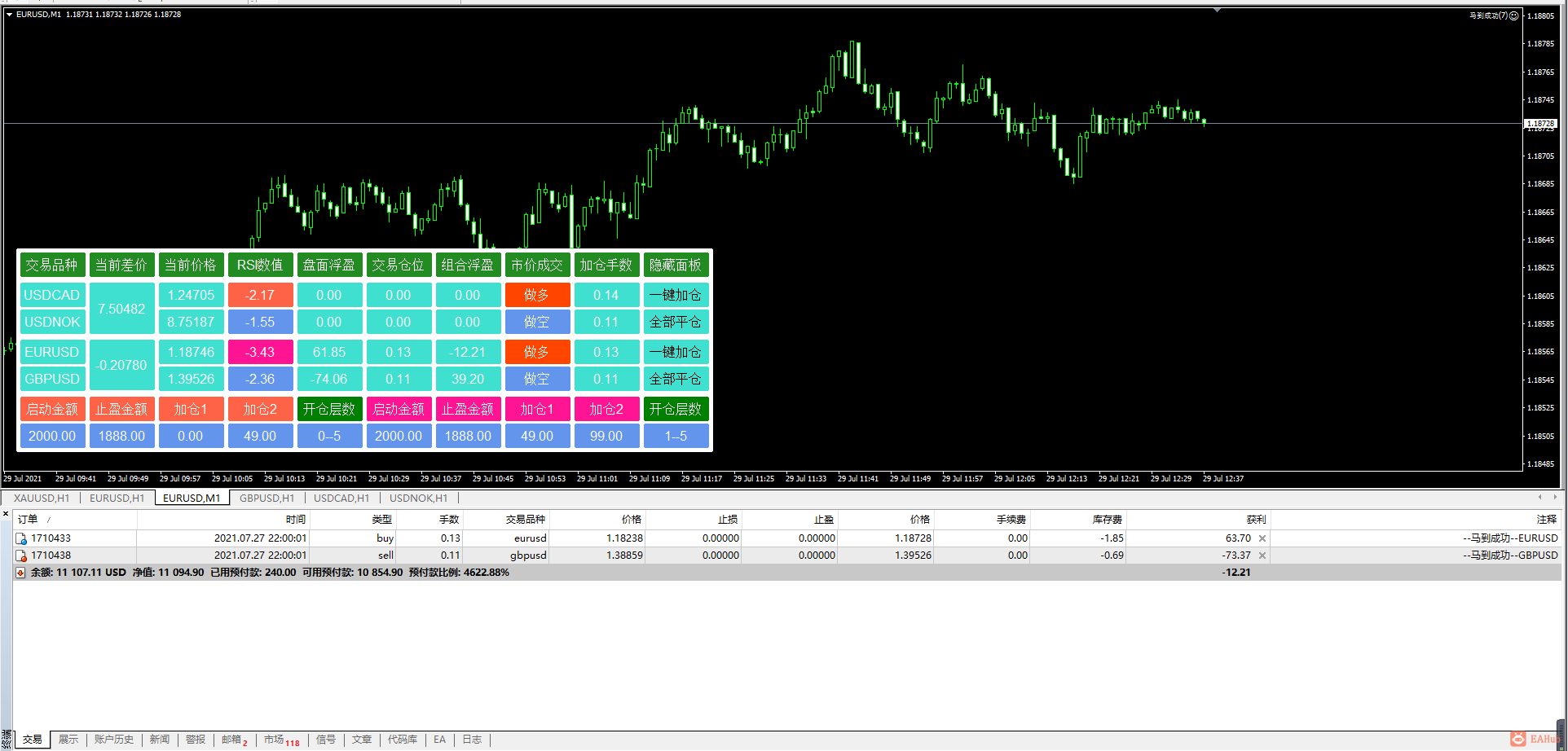Click the orange 启动金额 label
The width and height of the screenshot is (1568, 751).
52,409
